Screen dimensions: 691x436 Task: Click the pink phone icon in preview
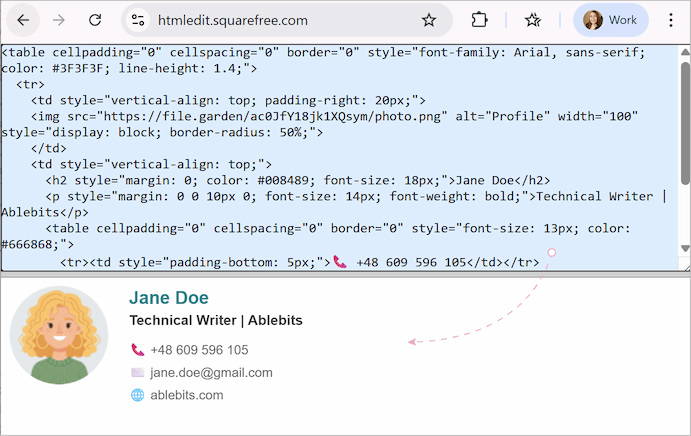(137, 350)
